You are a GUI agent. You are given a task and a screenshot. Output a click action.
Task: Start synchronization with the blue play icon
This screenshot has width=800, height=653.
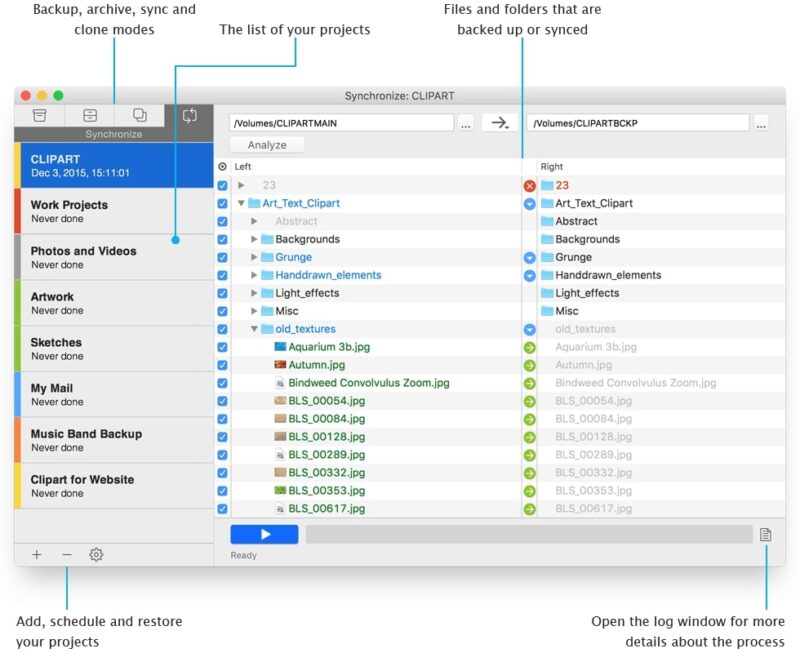click(x=263, y=534)
